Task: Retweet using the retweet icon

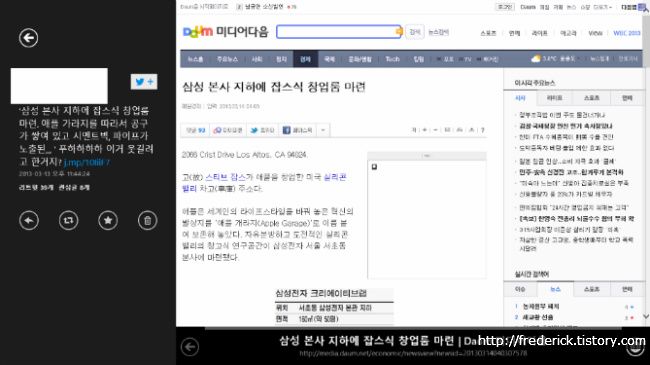Action: pyautogui.click(x=68, y=220)
